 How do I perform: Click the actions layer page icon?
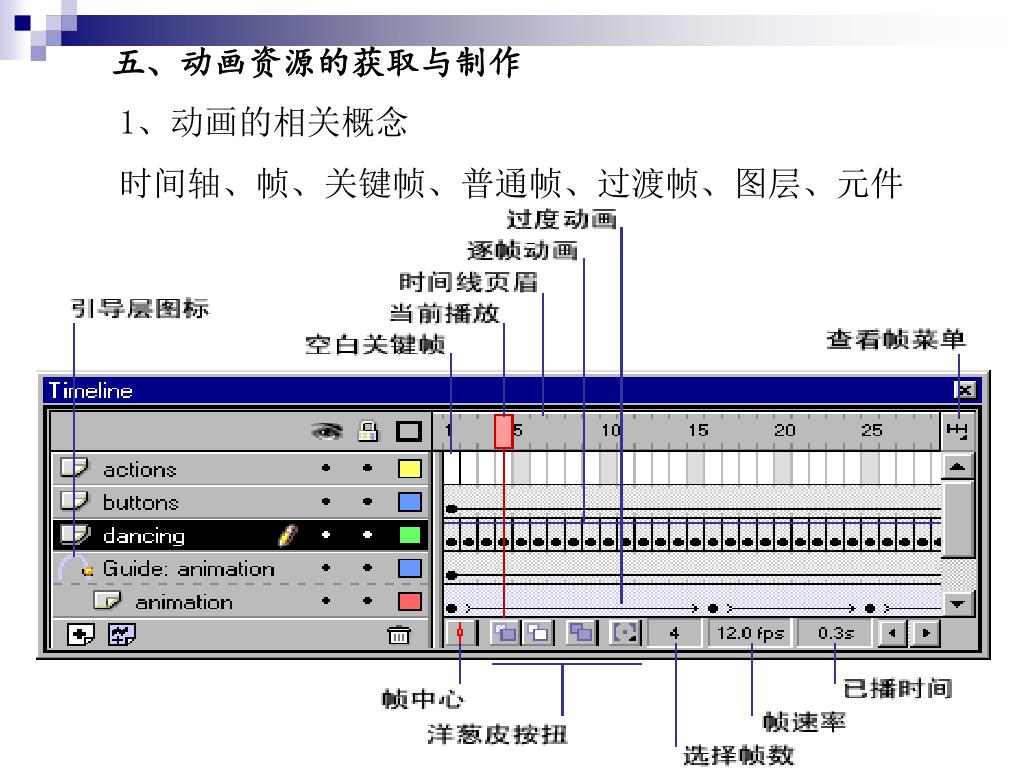tap(74, 468)
